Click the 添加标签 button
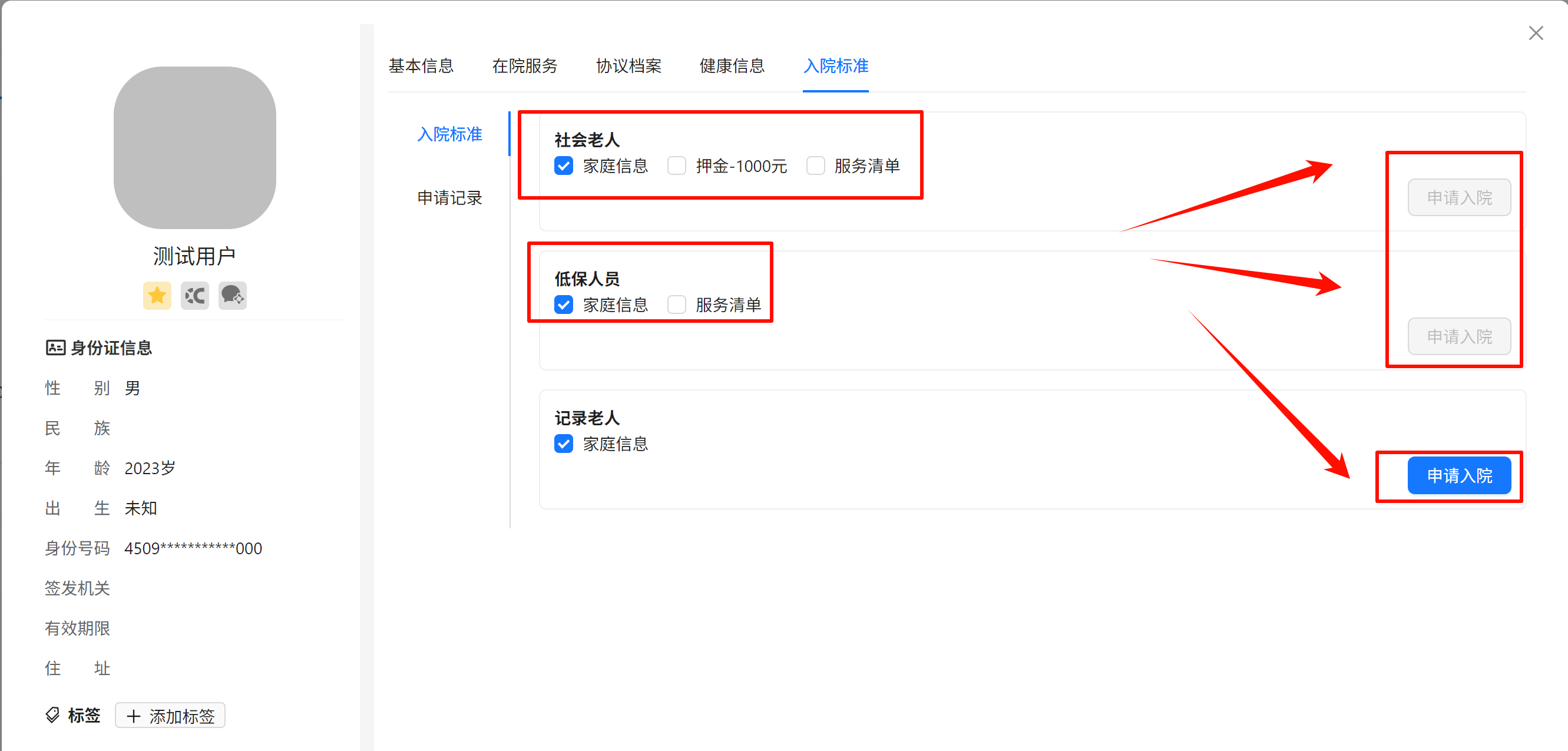1568x751 pixels. point(170,716)
